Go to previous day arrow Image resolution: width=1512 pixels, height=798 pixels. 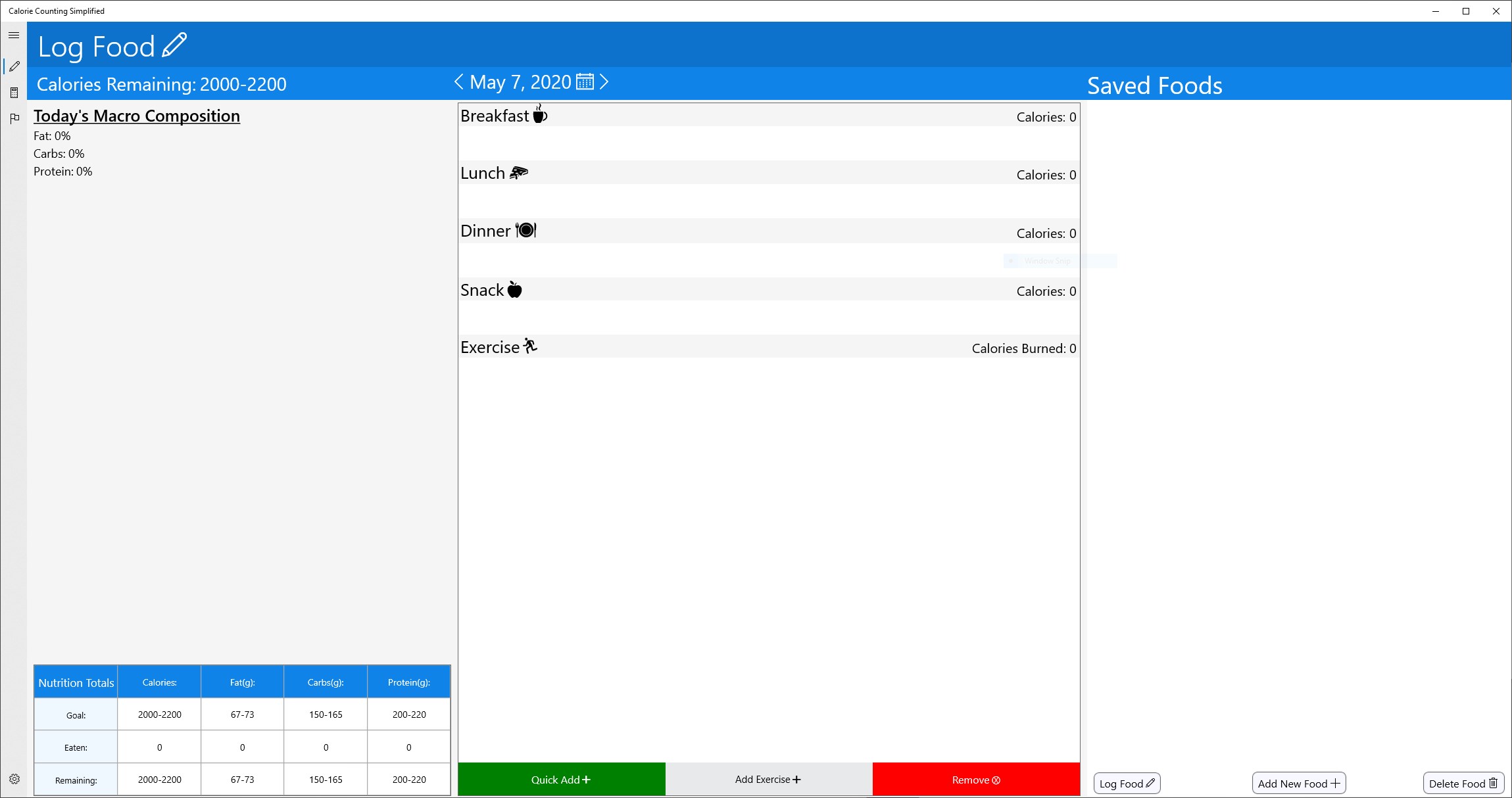click(459, 82)
